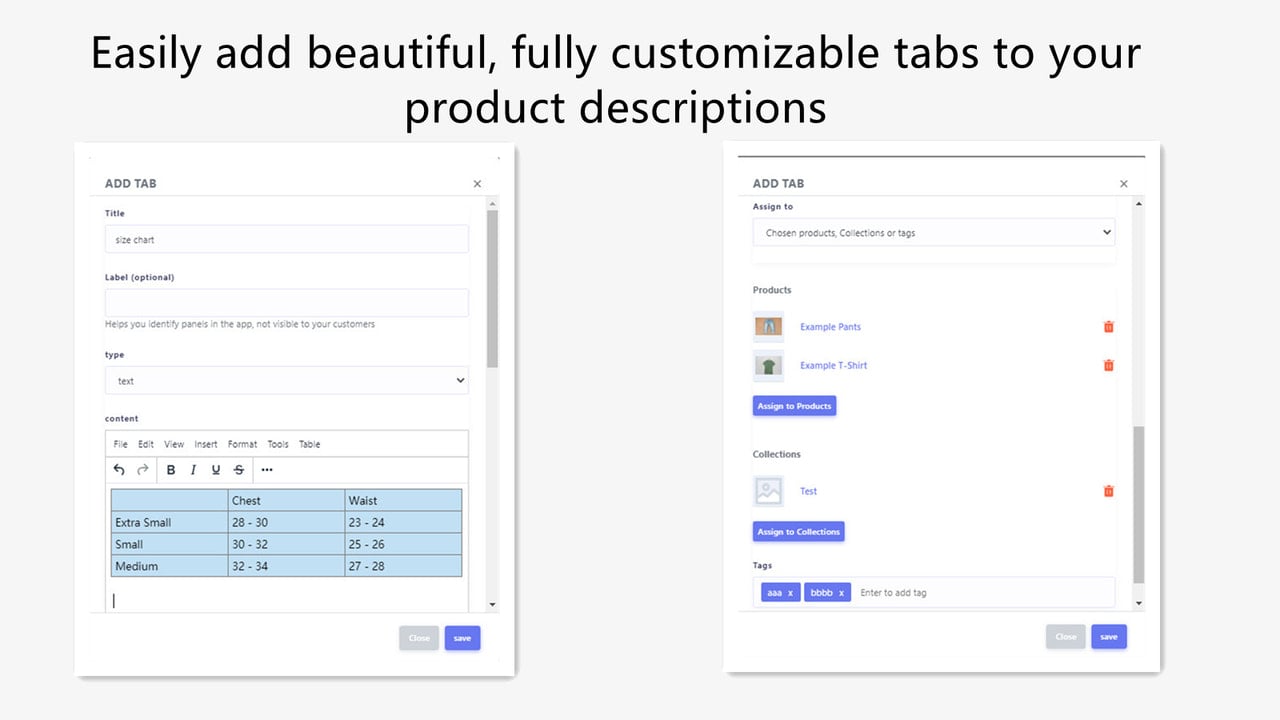The width and height of the screenshot is (1280, 720).
Task: Click the empty top-left table header cell
Action: pyautogui.click(x=170, y=500)
